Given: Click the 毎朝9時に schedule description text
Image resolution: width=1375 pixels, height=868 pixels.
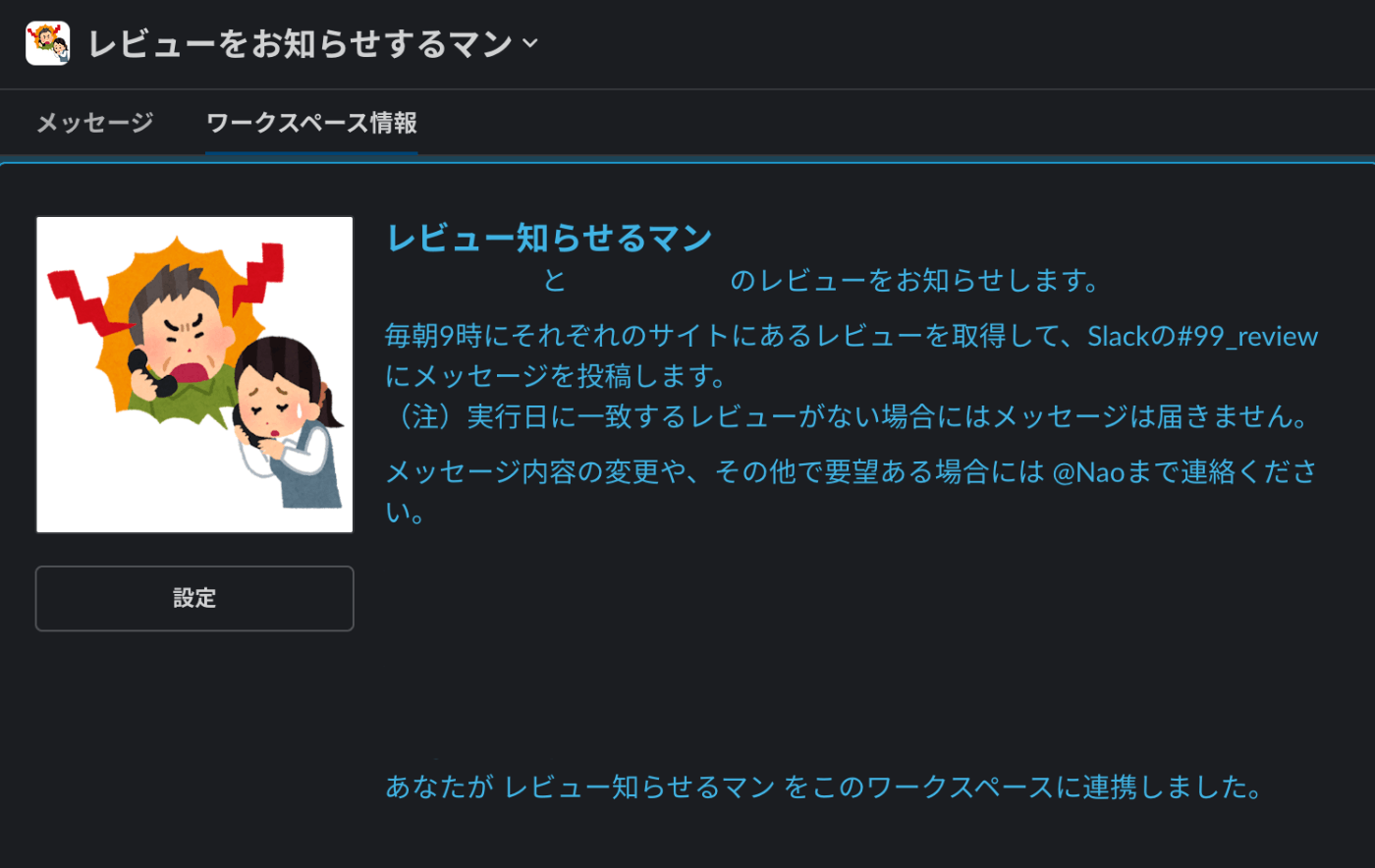Looking at the screenshot, I should [x=852, y=355].
